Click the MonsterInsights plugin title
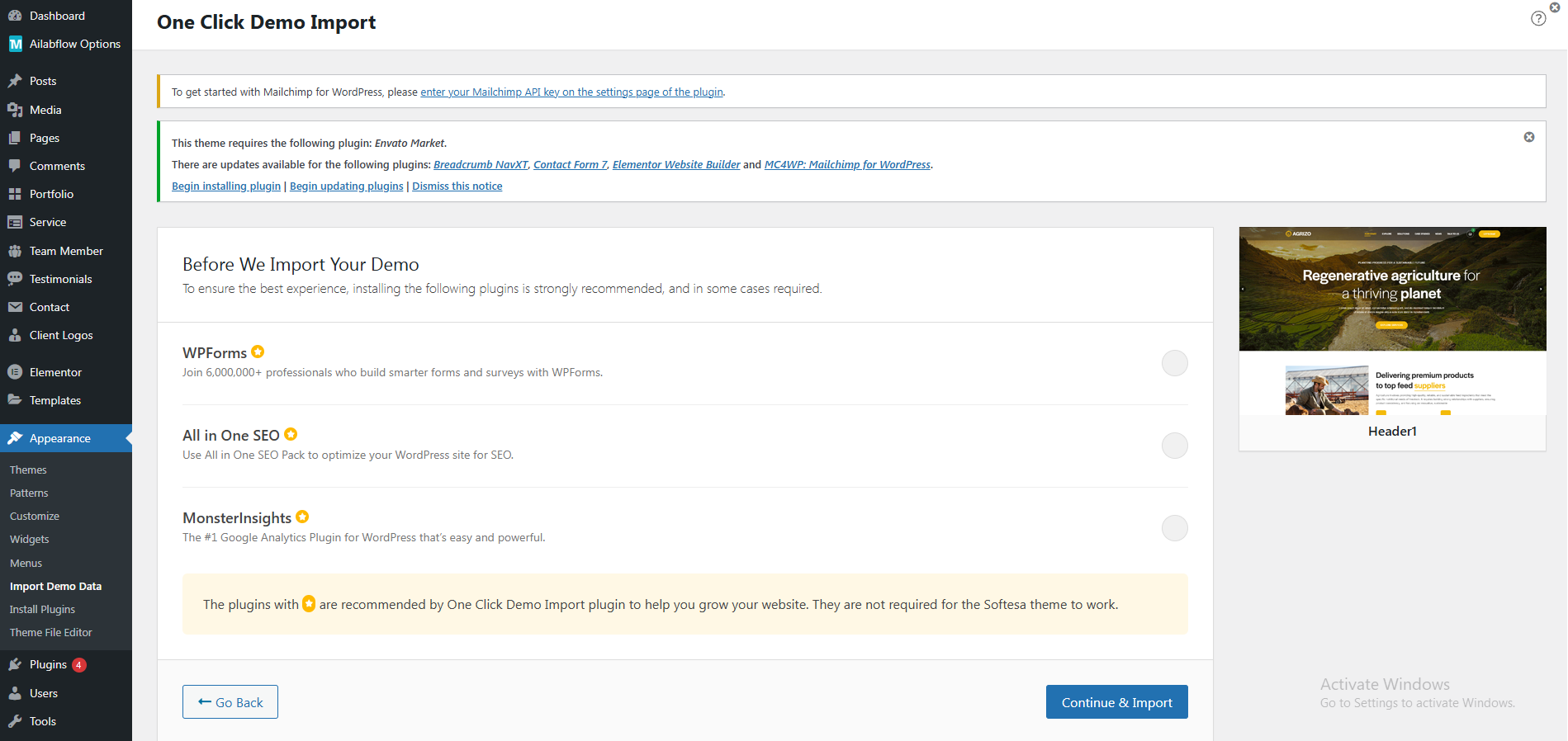 (x=237, y=518)
